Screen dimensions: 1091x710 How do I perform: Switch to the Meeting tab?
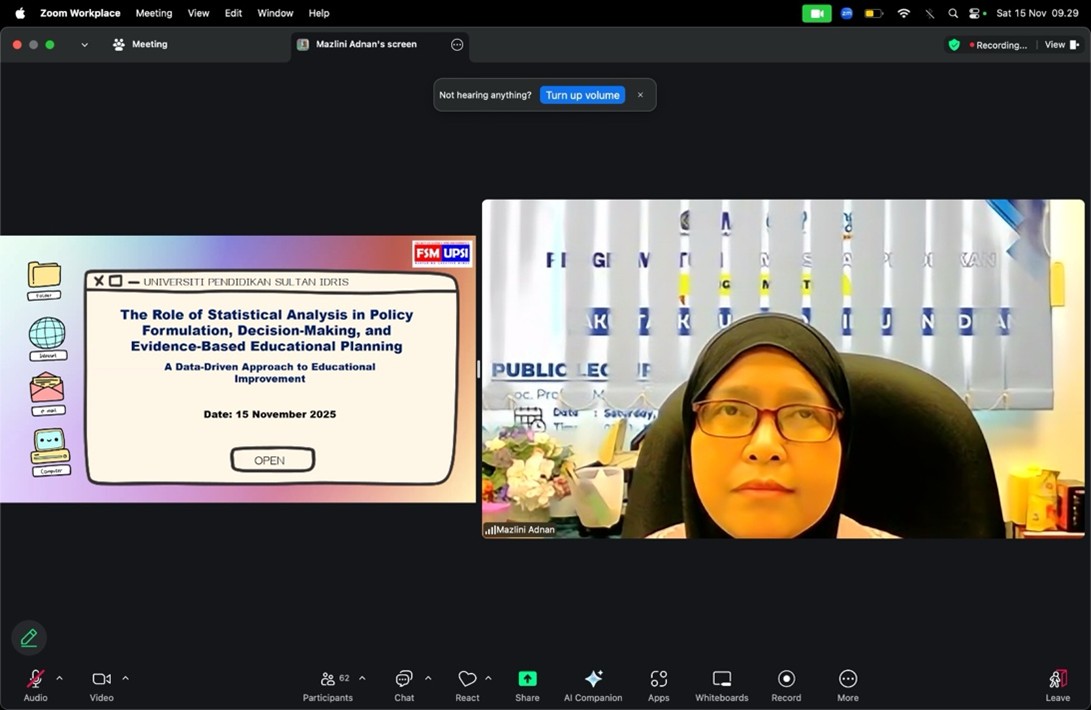click(141, 45)
